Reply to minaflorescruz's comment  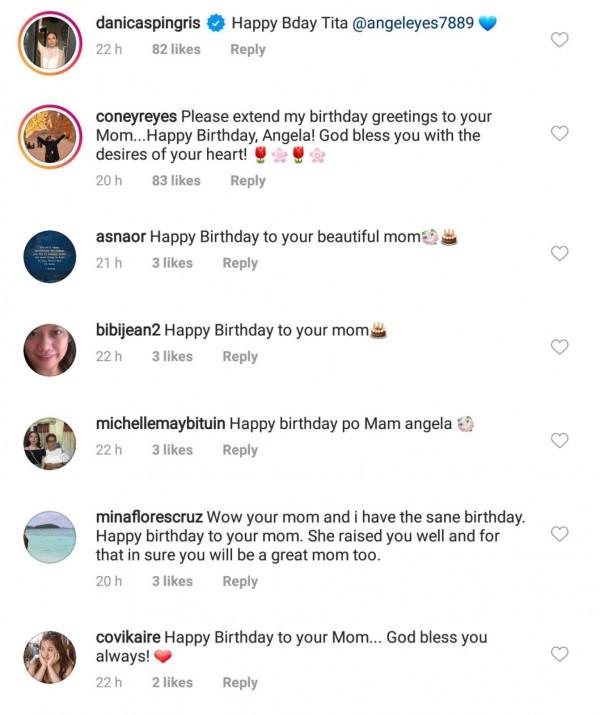(240, 581)
